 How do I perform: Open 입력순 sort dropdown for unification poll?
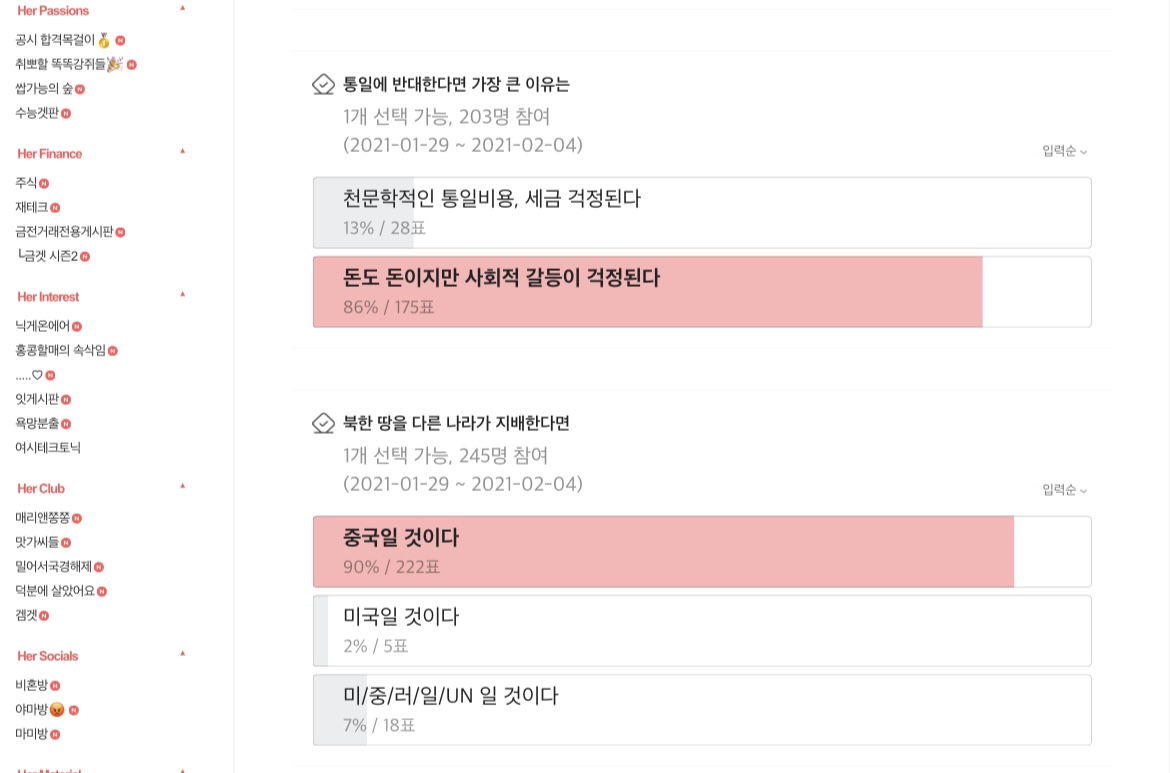point(1064,151)
